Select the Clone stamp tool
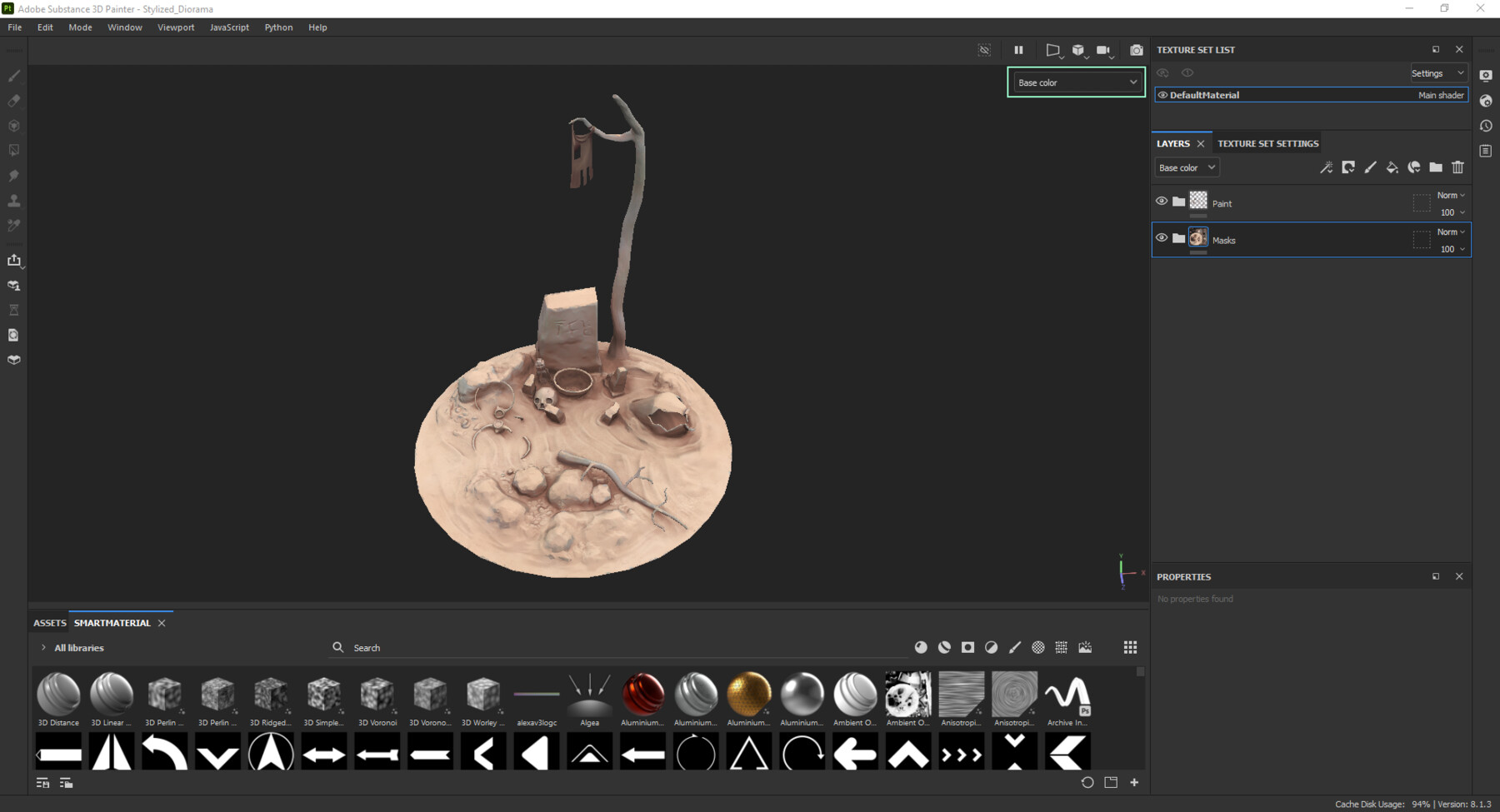1500x812 pixels. [13, 200]
